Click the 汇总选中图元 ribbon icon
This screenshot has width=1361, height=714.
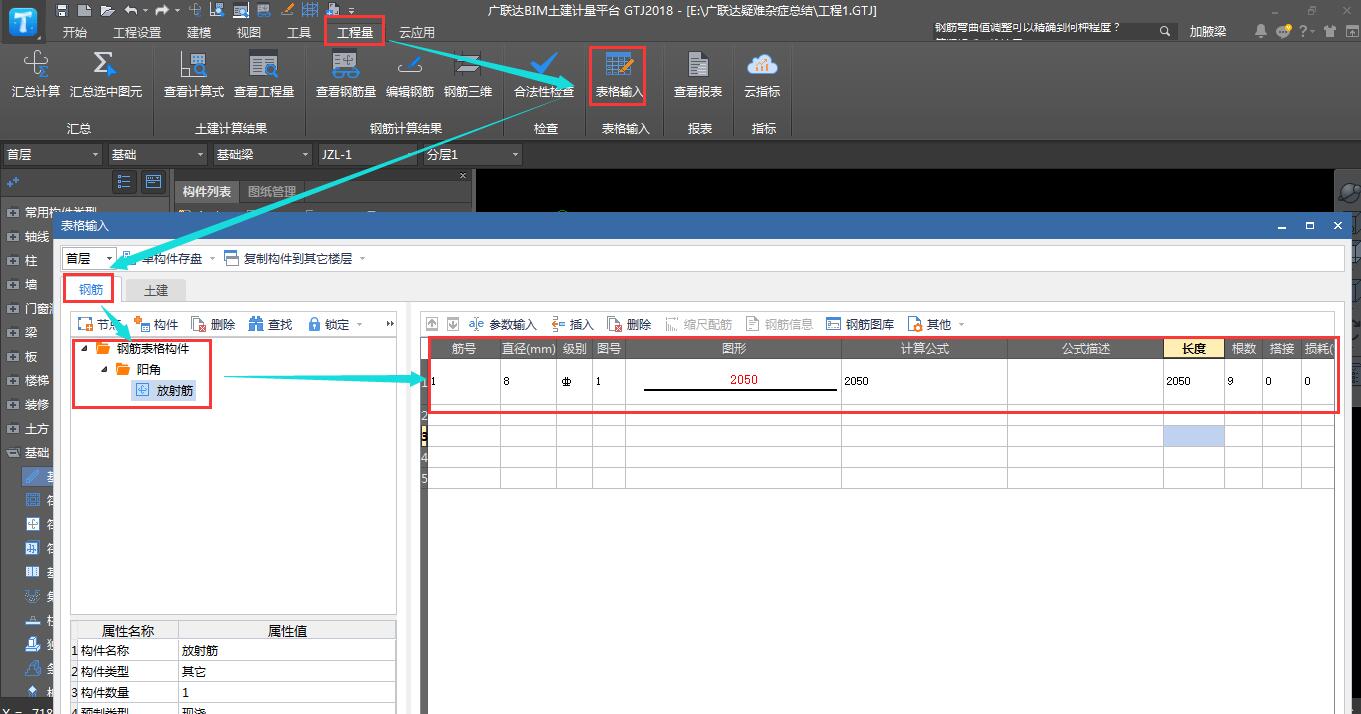point(106,75)
